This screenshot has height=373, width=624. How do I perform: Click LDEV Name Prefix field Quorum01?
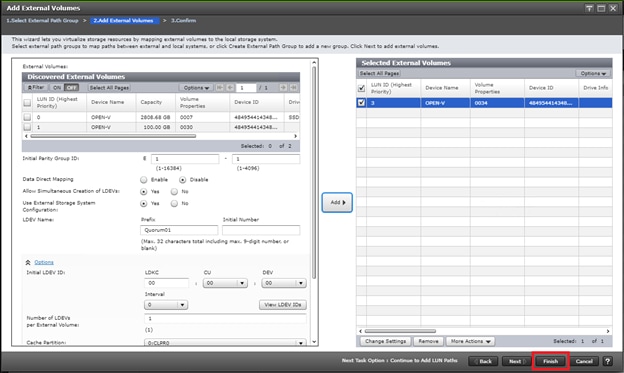[x=179, y=230]
